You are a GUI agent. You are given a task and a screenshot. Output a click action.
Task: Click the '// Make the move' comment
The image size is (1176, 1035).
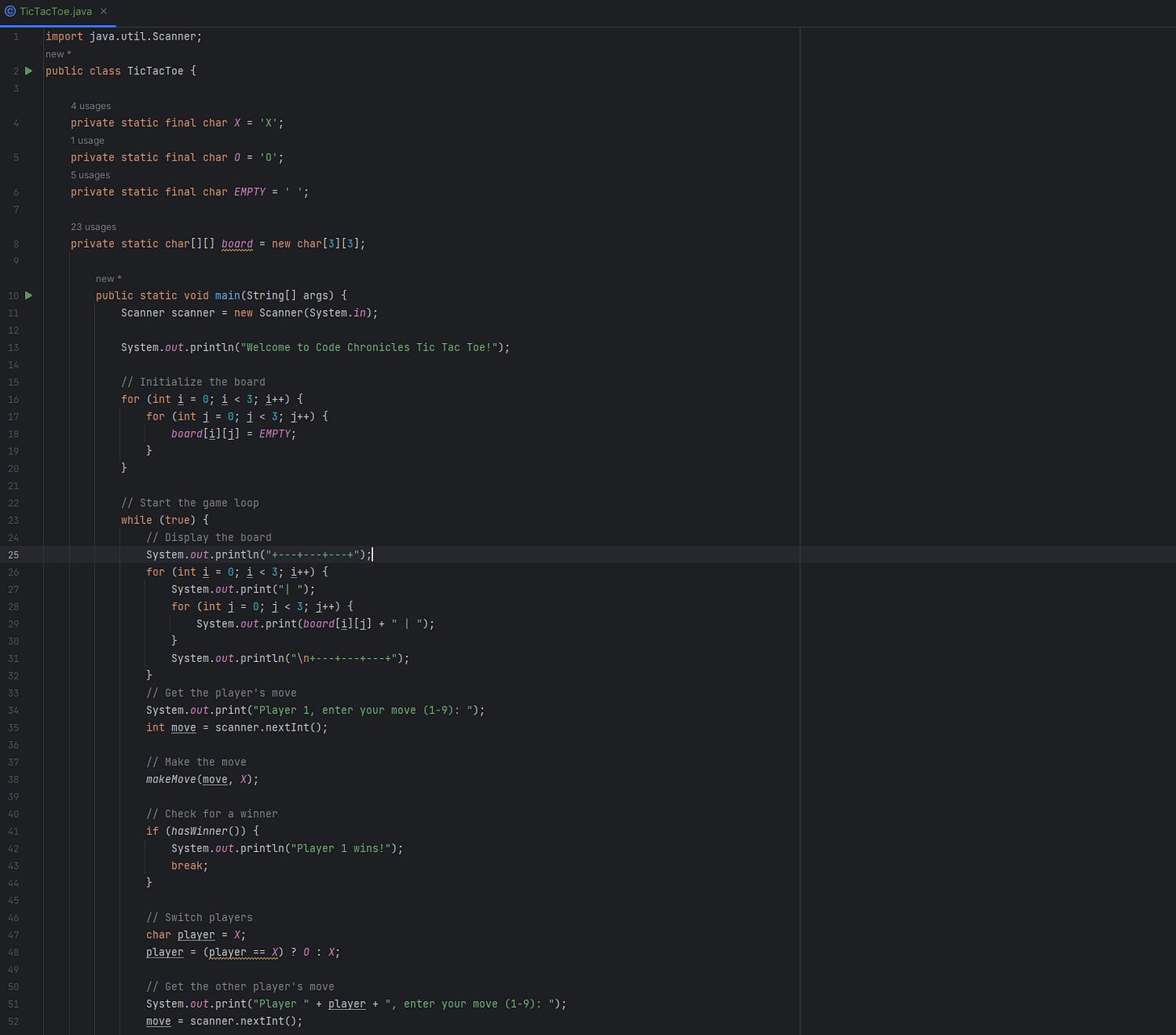[x=196, y=762]
